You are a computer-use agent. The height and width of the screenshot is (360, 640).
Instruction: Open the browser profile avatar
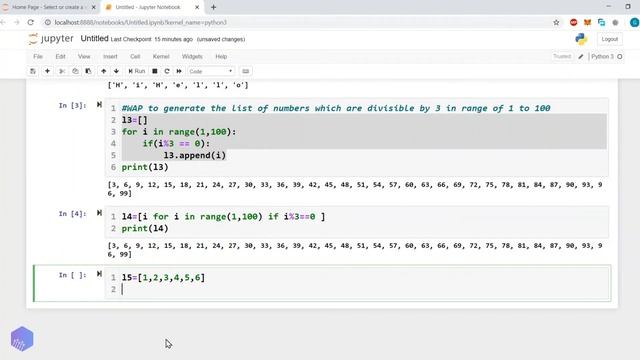point(635,22)
